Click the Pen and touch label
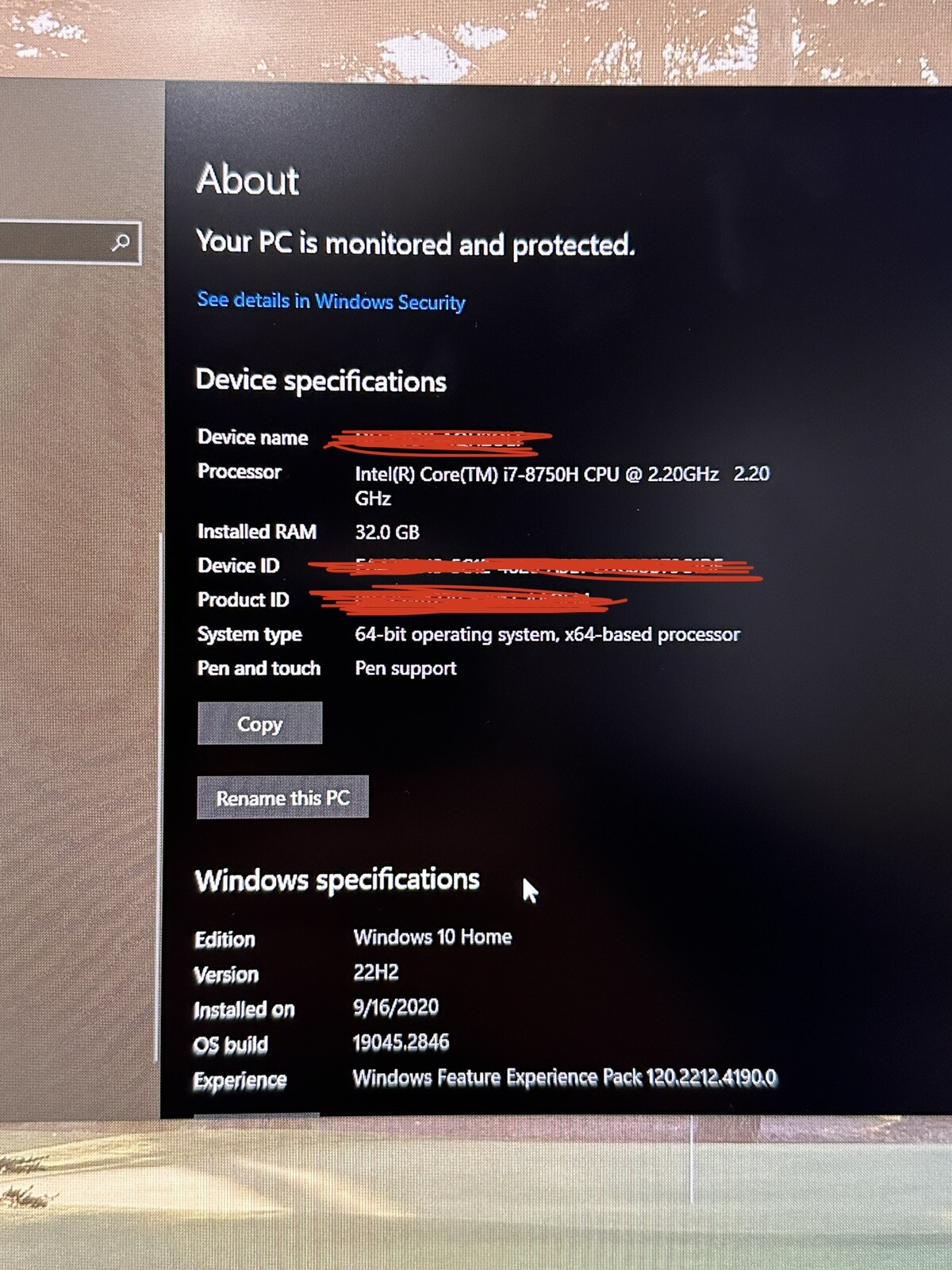Viewport: 952px width, 1270px height. [x=259, y=668]
